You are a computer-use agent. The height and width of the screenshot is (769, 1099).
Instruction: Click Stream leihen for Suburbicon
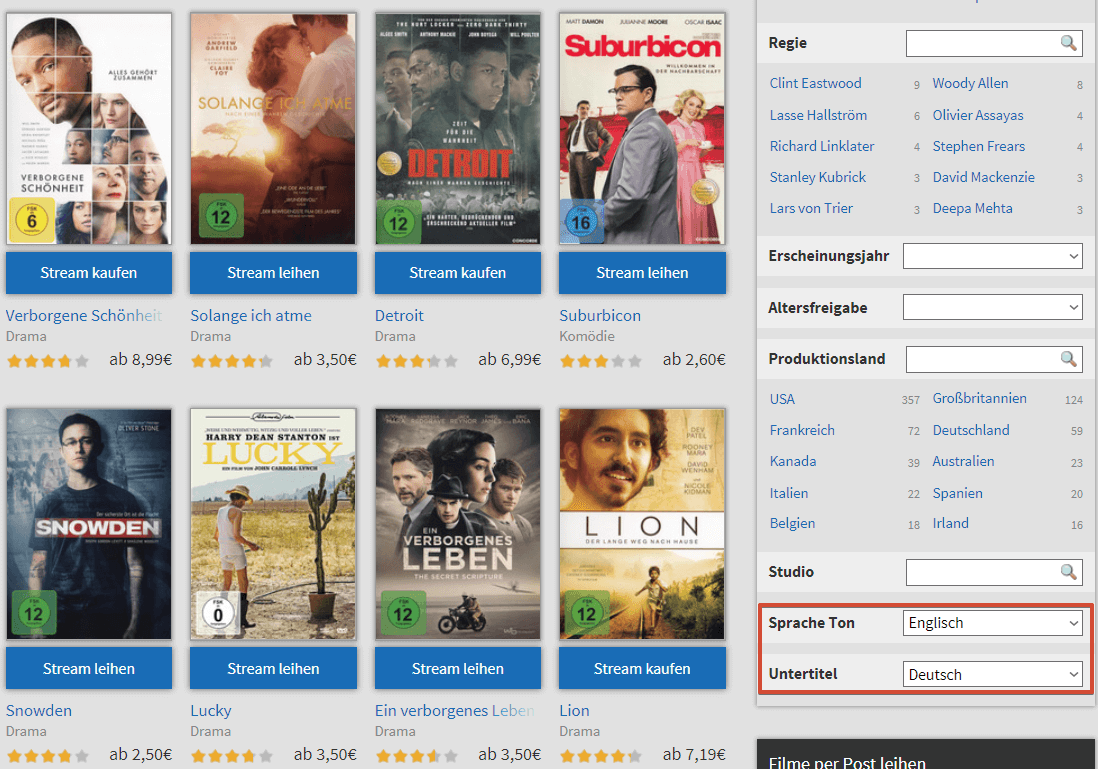click(x=642, y=273)
